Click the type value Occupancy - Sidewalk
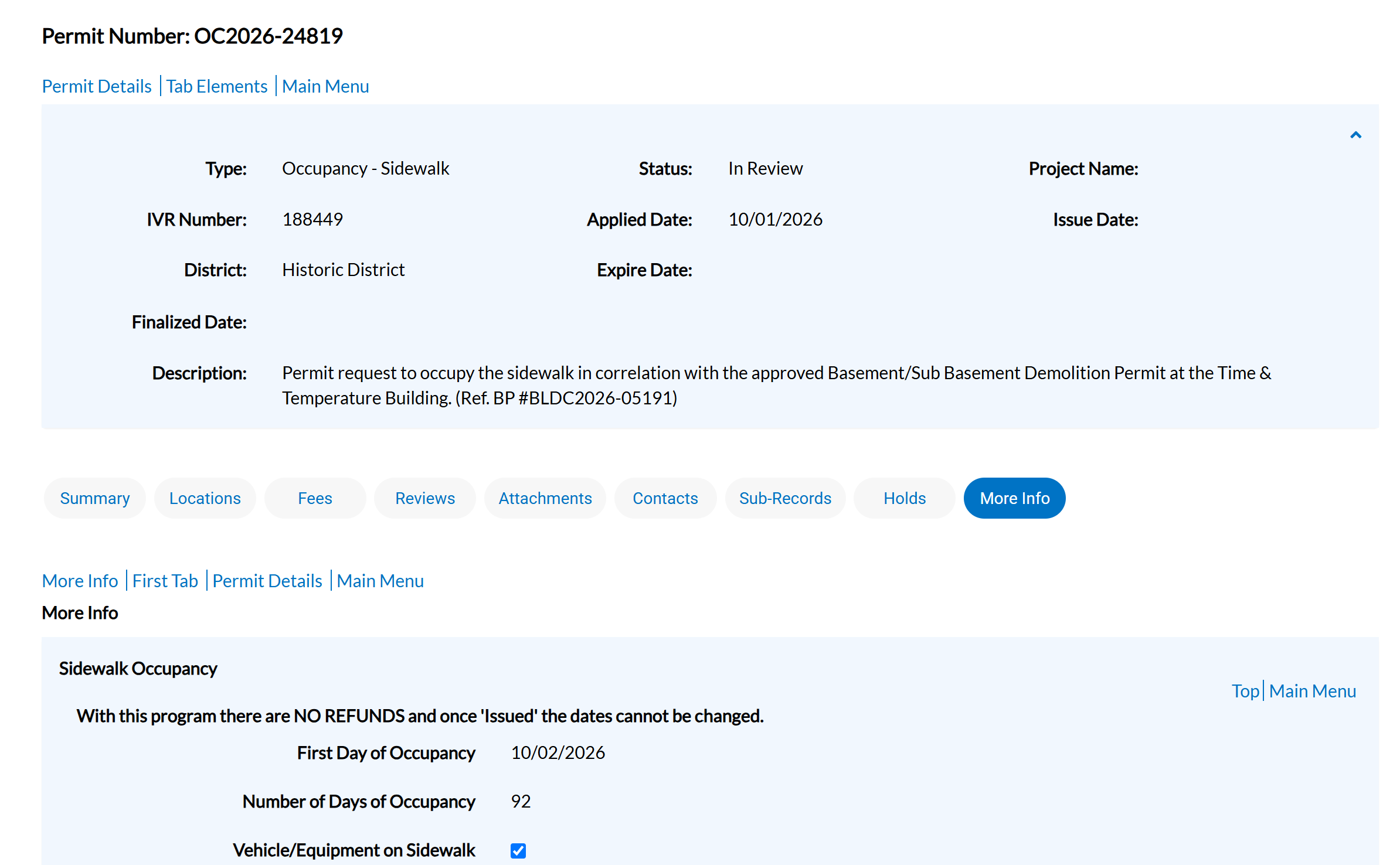 tap(366, 169)
